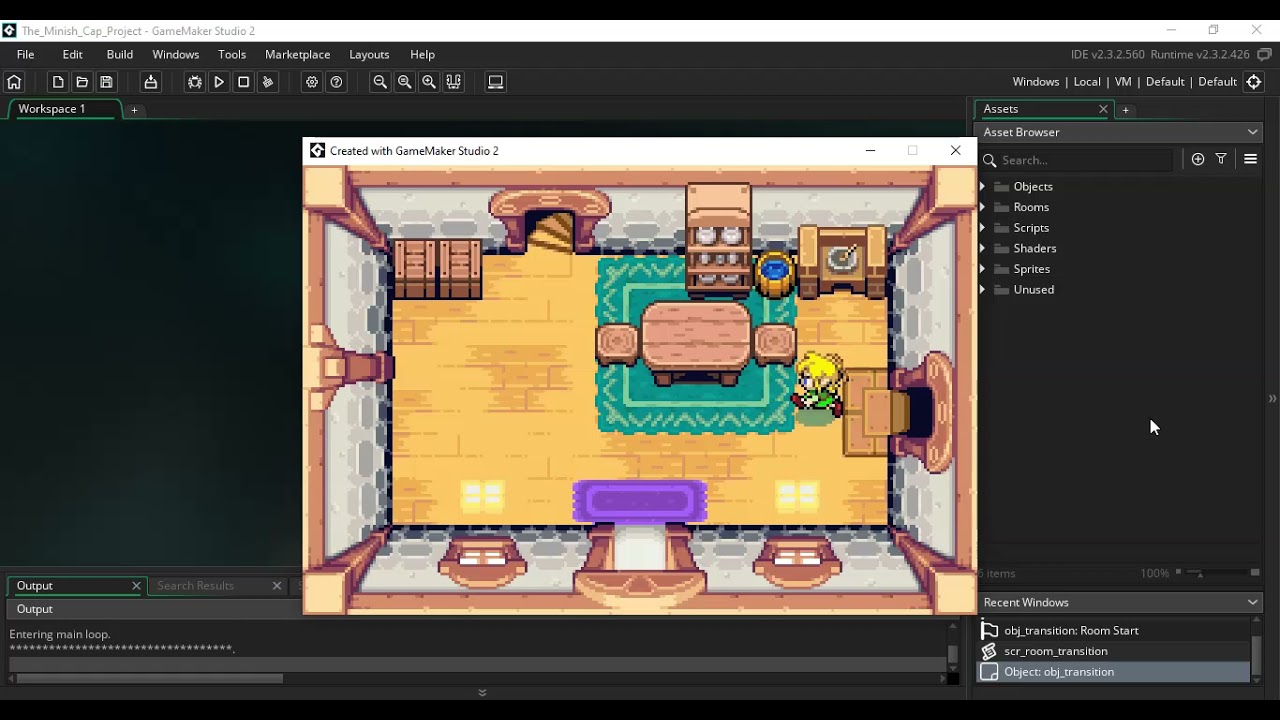Expand the Scripts folder
1280x720 pixels.
pyautogui.click(x=983, y=228)
